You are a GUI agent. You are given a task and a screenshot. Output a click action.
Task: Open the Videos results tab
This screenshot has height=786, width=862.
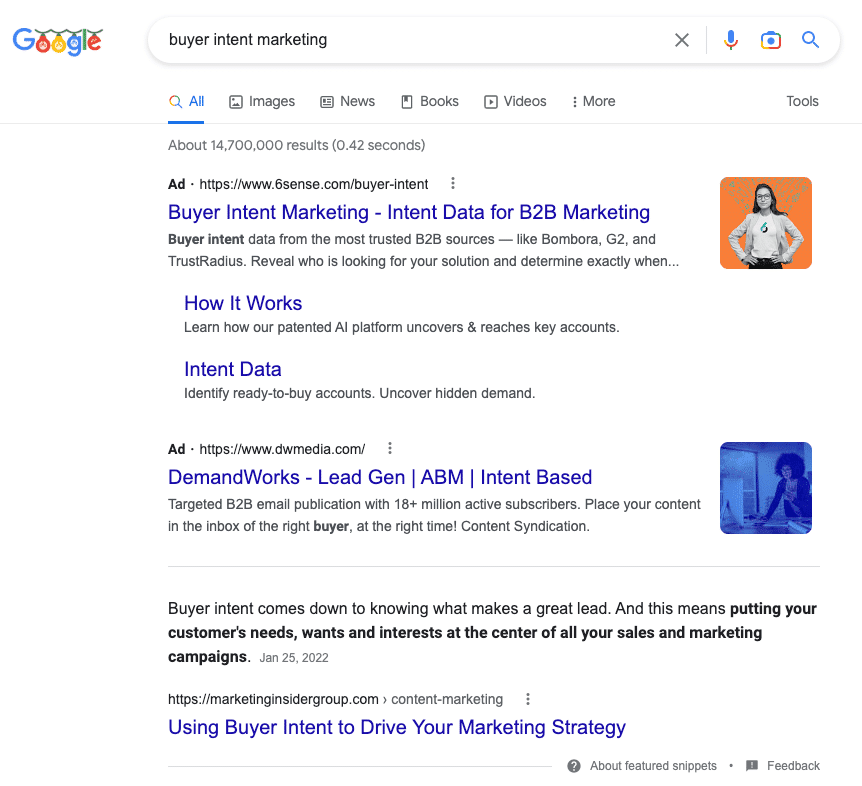click(515, 101)
